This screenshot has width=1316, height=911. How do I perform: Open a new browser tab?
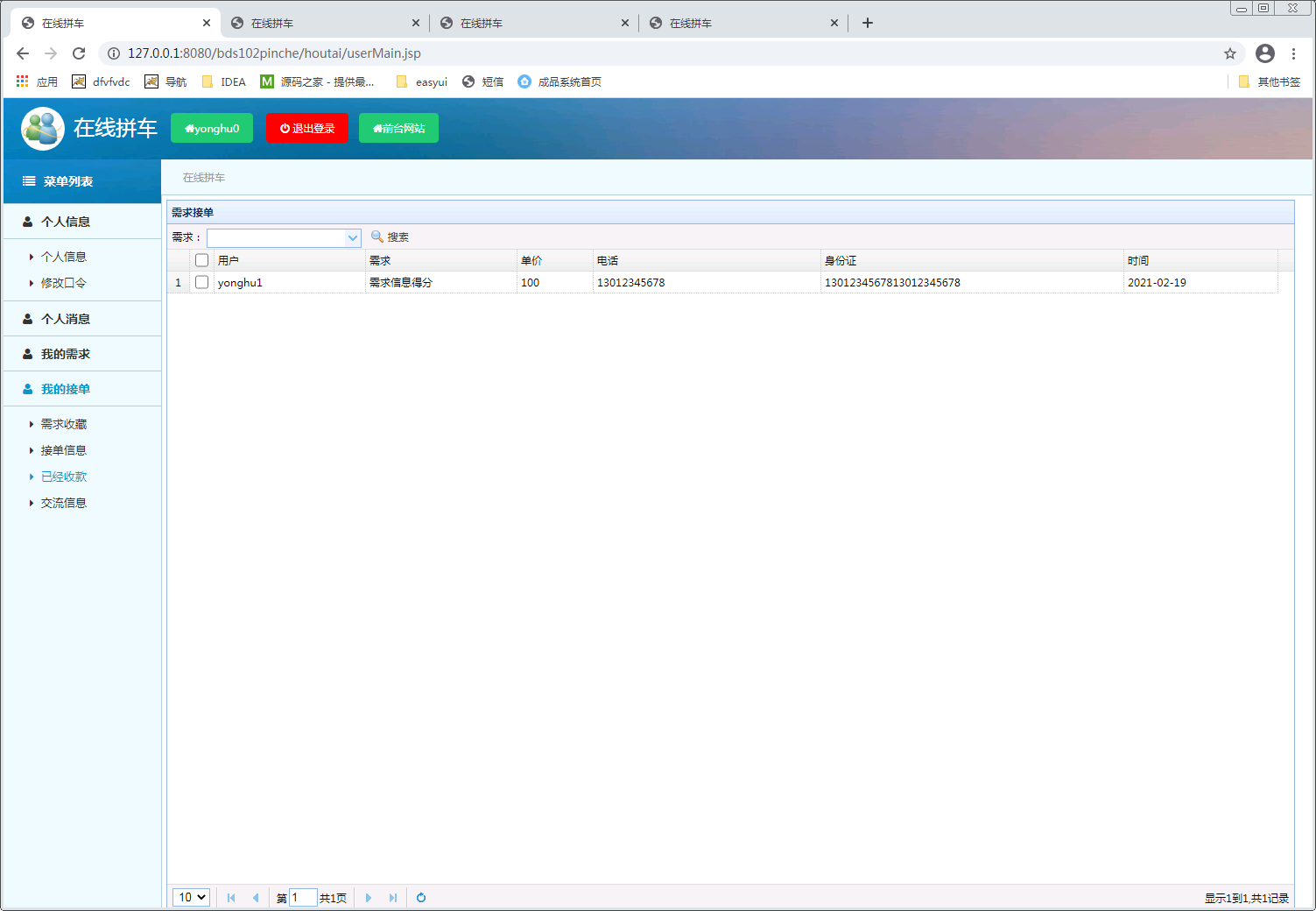pyautogui.click(x=868, y=23)
